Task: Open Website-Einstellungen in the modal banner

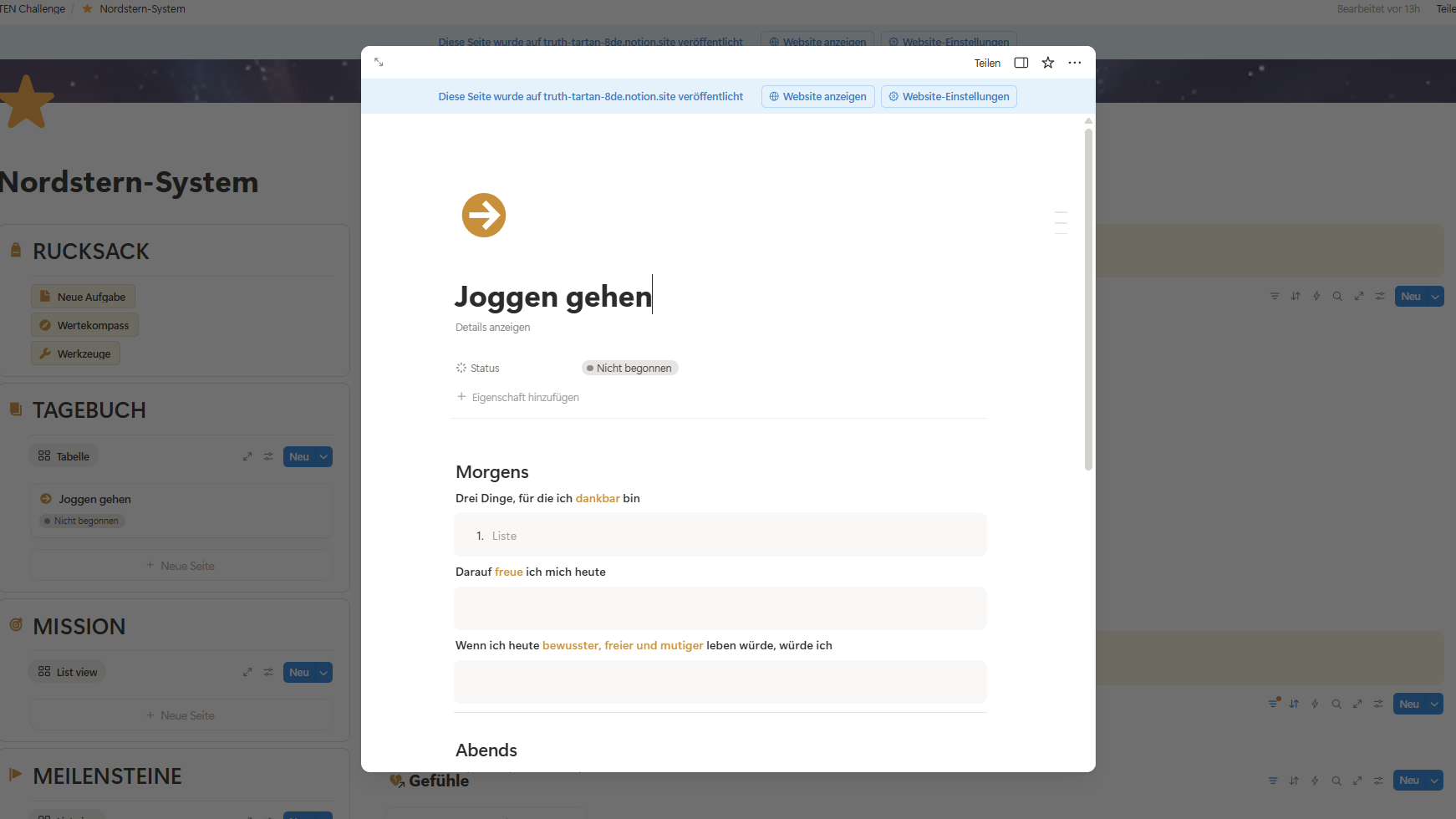Action: (949, 97)
